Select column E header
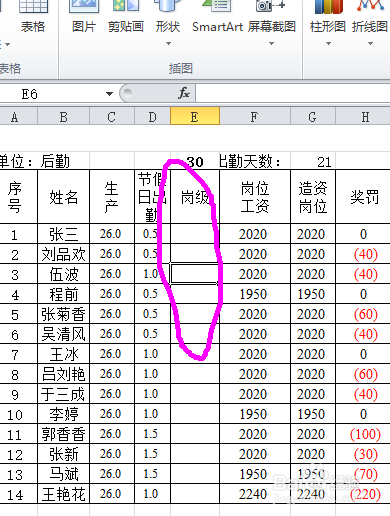 tap(195, 116)
